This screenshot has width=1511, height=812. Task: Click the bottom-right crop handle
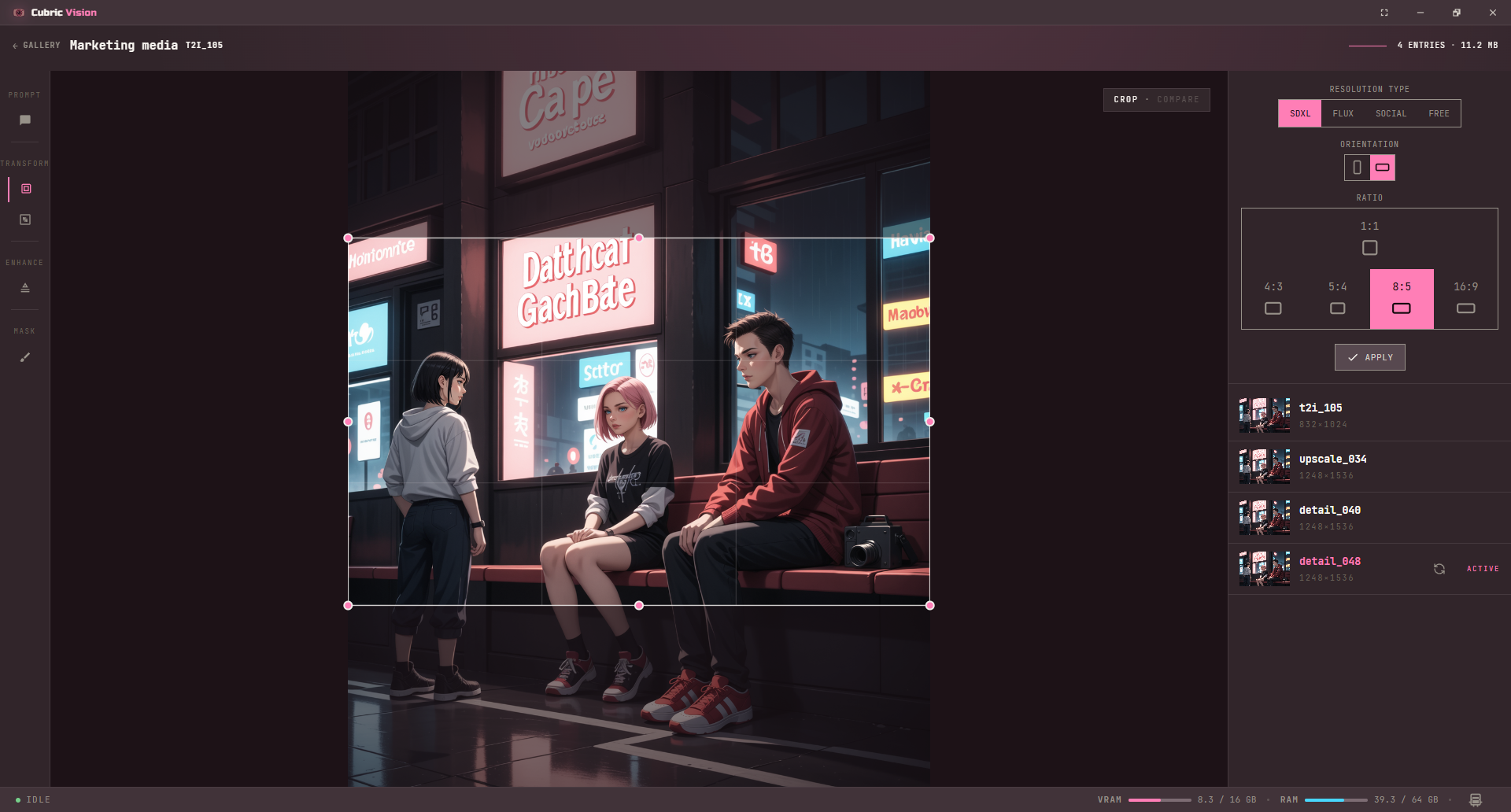[930, 605]
